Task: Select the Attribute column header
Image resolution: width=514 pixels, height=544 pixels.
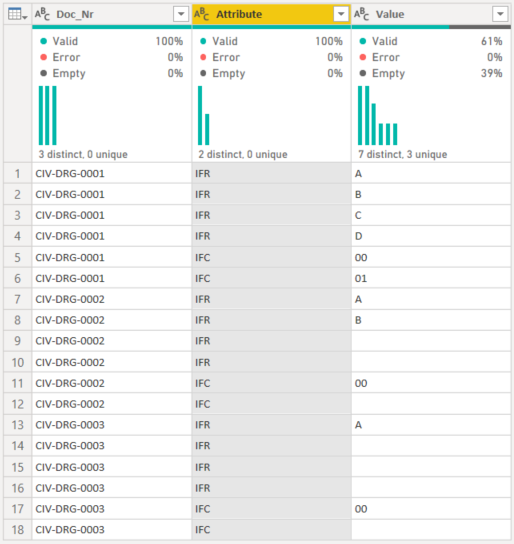Action: 272,14
